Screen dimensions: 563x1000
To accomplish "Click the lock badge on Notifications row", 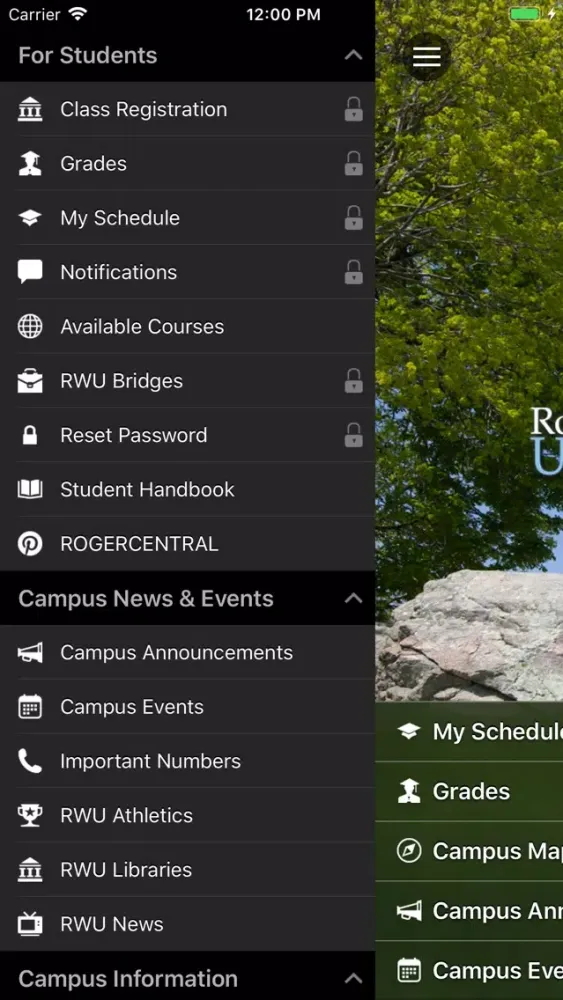I will tap(353, 272).
